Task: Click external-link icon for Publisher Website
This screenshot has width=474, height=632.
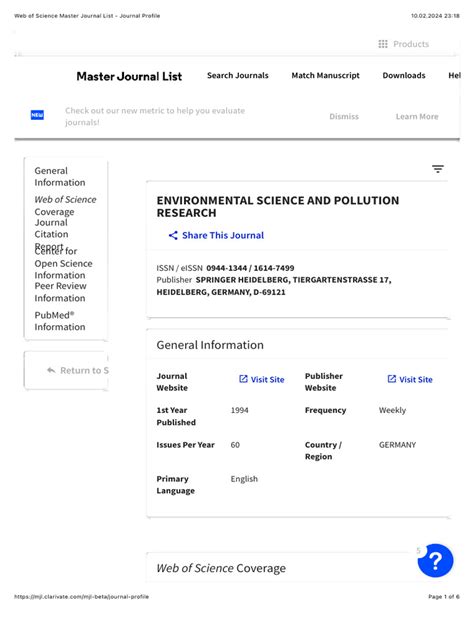Action: click(x=392, y=379)
